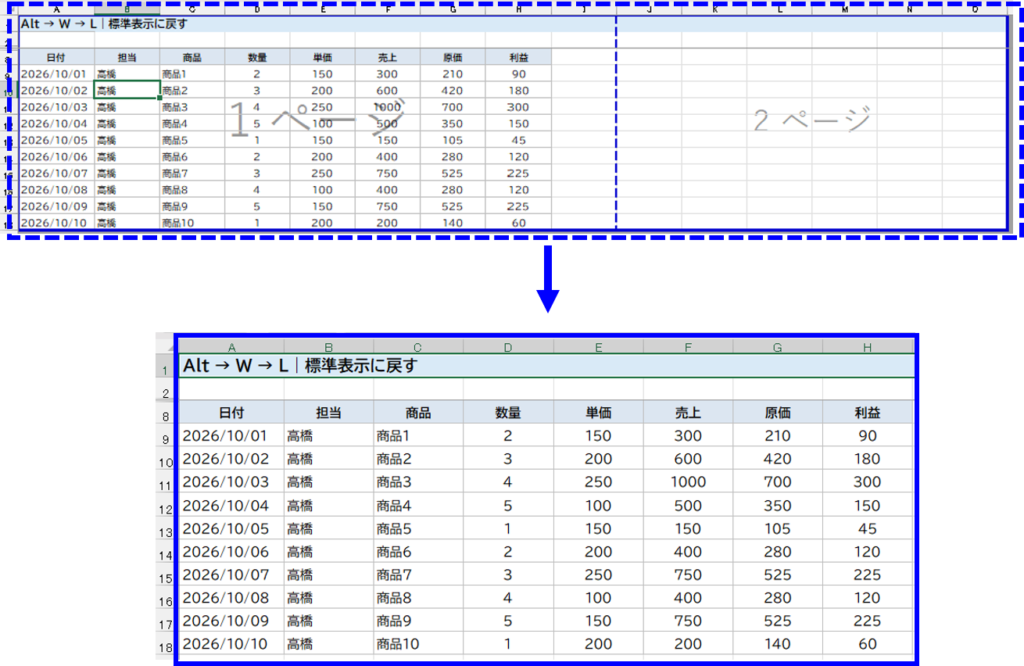1024x666 pixels.
Task: Select column G header in normal view
Action: click(x=777, y=347)
